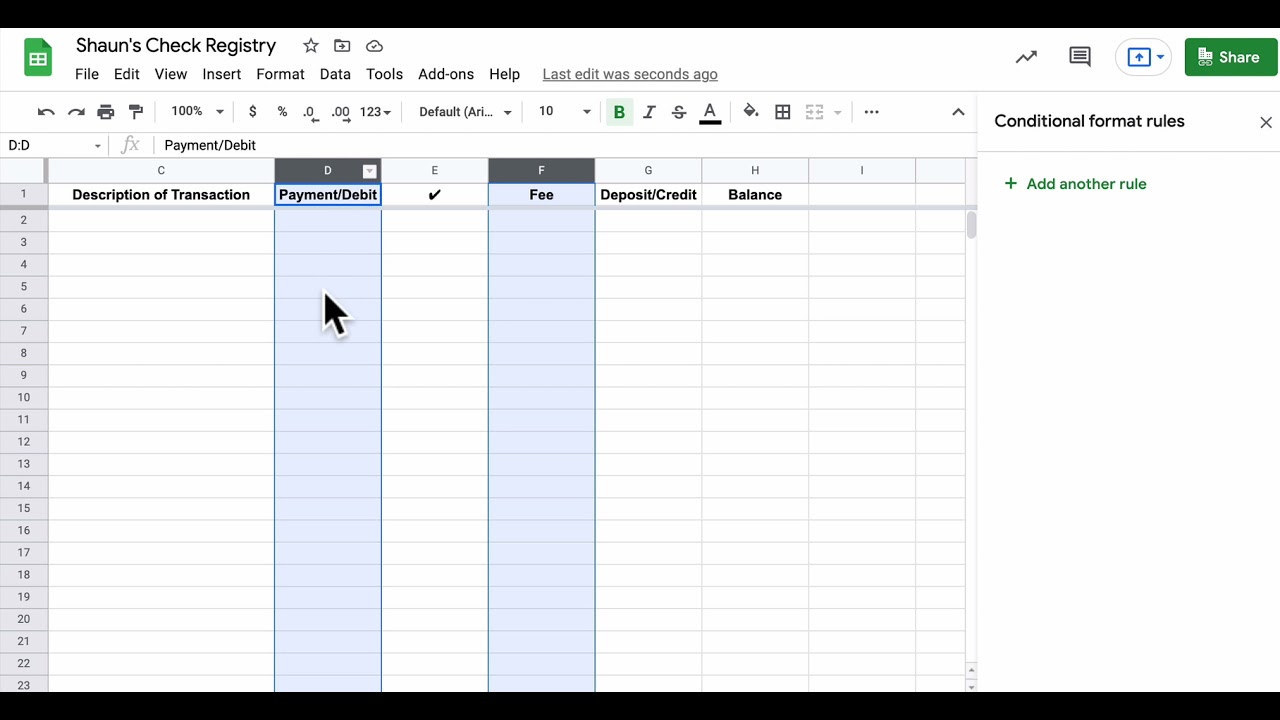This screenshot has height=720, width=1280.
Task: Open the activity dashboard trend icon
Action: pyautogui.click(x=1026, y=57)
